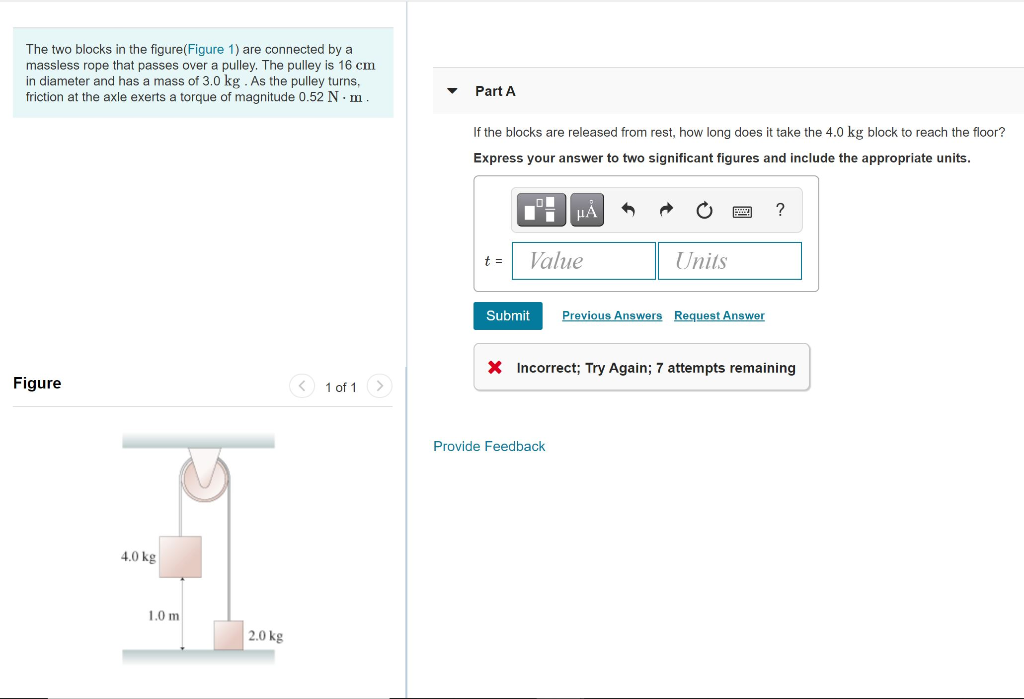The width and height of the screenshot is (1024, 699).
Task: Submit the answer
Action: pos(507,315)
